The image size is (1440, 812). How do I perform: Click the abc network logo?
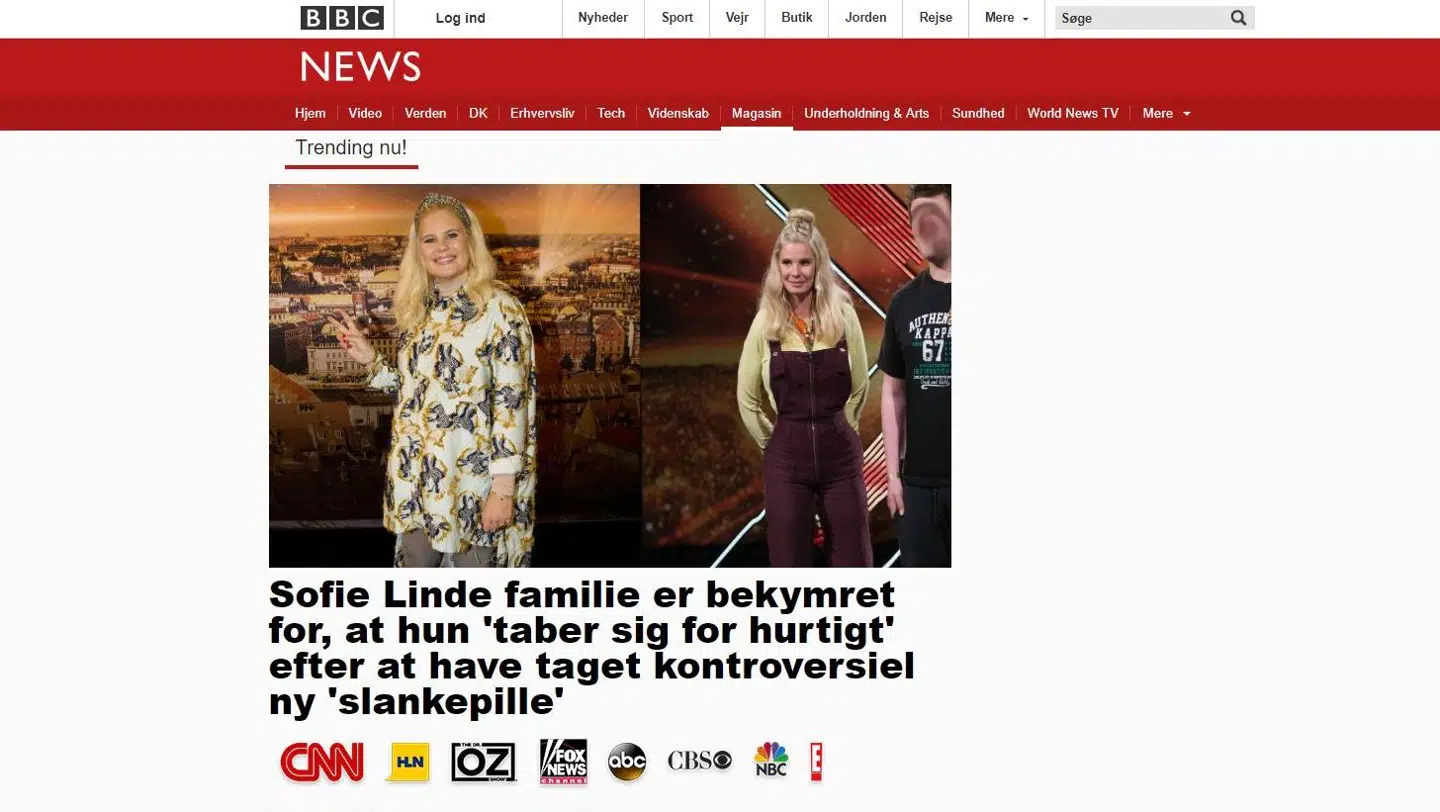(627, 762)
